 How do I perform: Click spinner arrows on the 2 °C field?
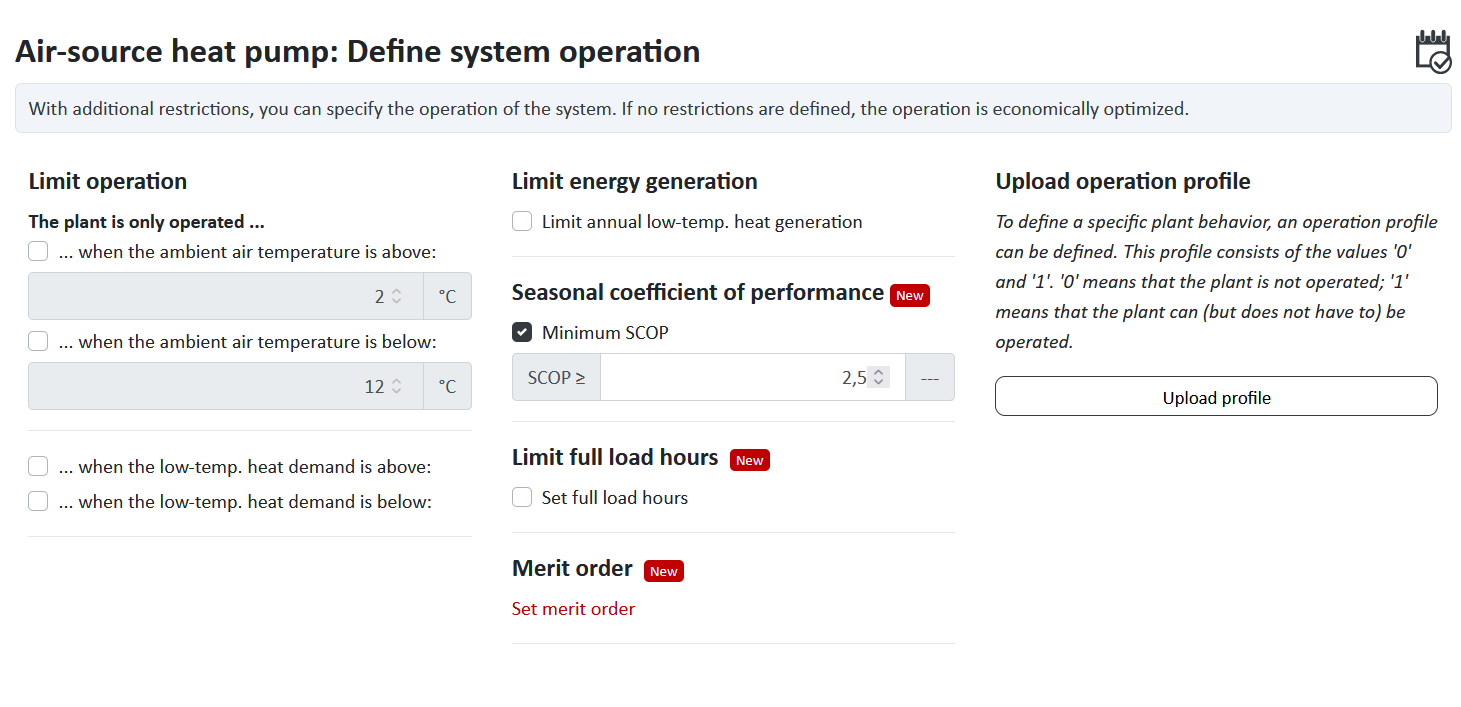click(397, 296)
